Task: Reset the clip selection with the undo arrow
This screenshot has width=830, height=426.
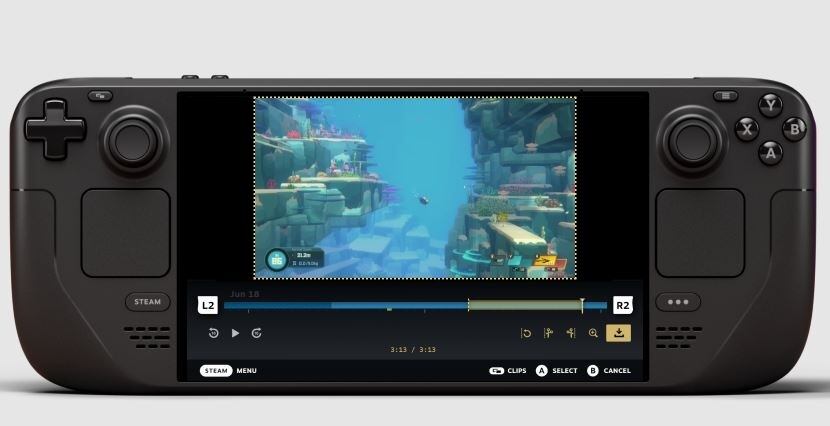Action: tap(526, 333)
